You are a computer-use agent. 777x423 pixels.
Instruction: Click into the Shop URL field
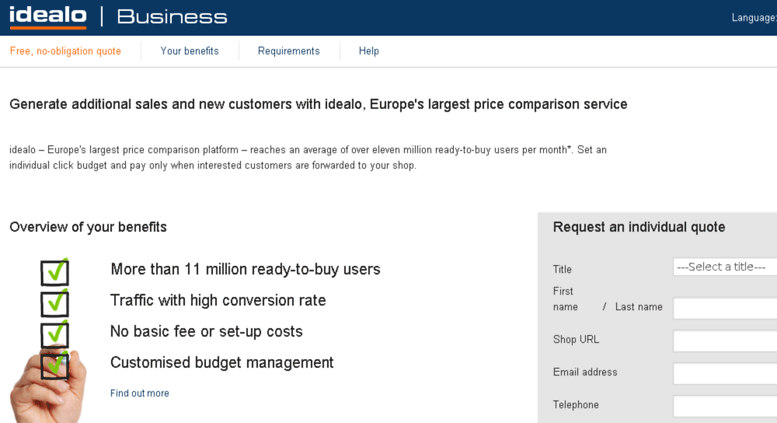pos(724,341)
